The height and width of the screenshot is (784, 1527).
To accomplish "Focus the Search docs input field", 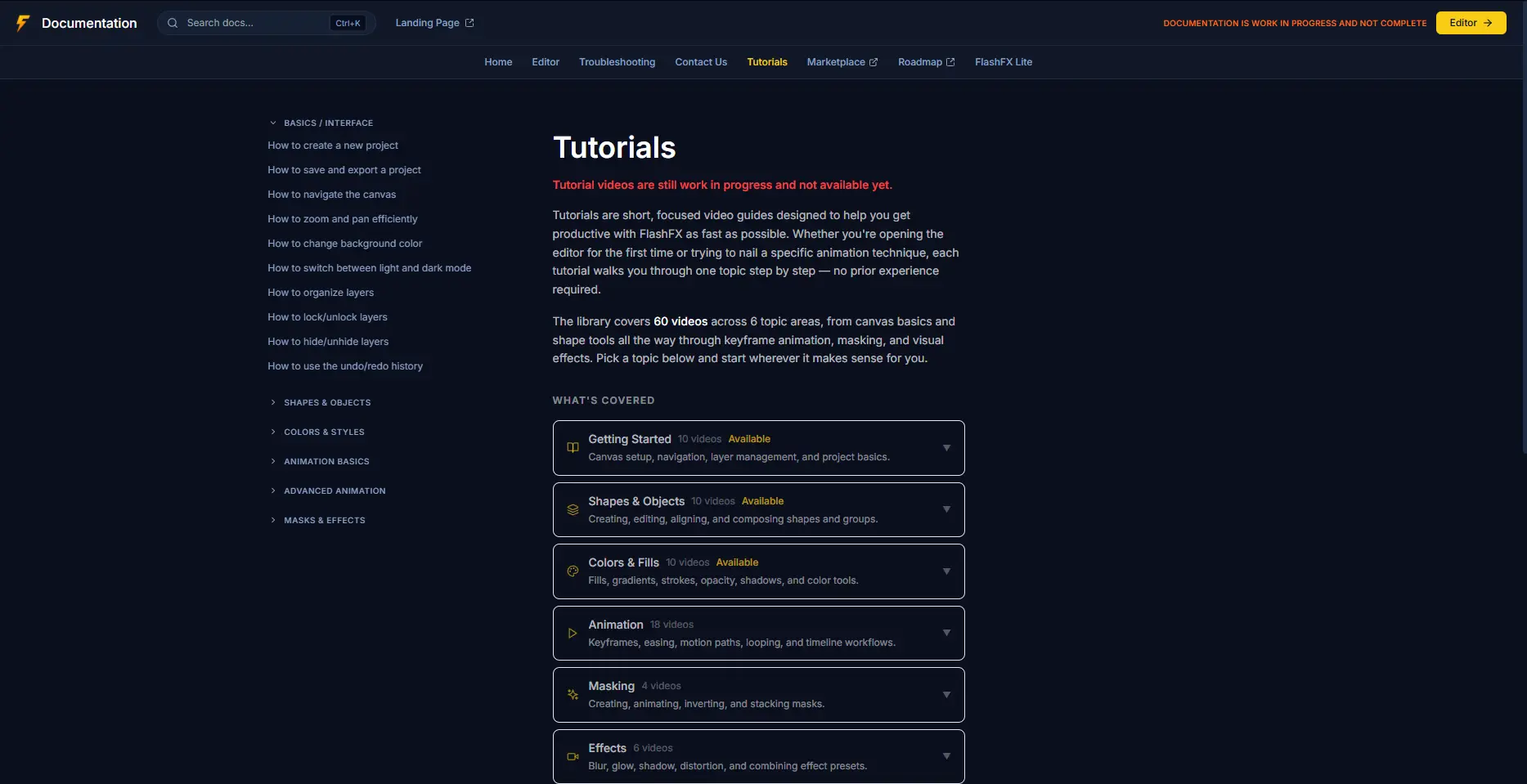I will [x=267, y=23].
